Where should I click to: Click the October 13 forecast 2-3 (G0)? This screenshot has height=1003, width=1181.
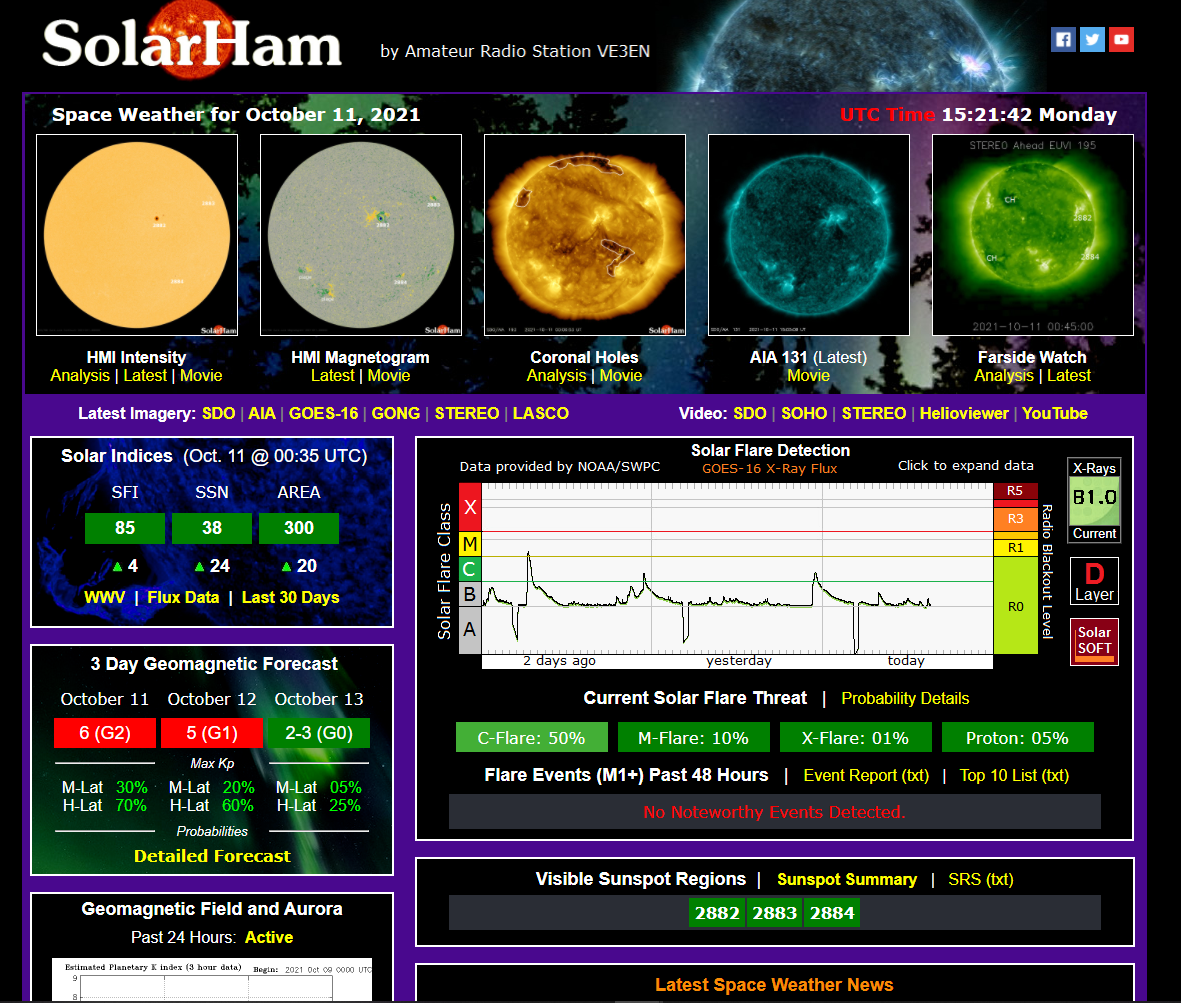(x=319, y=733)
